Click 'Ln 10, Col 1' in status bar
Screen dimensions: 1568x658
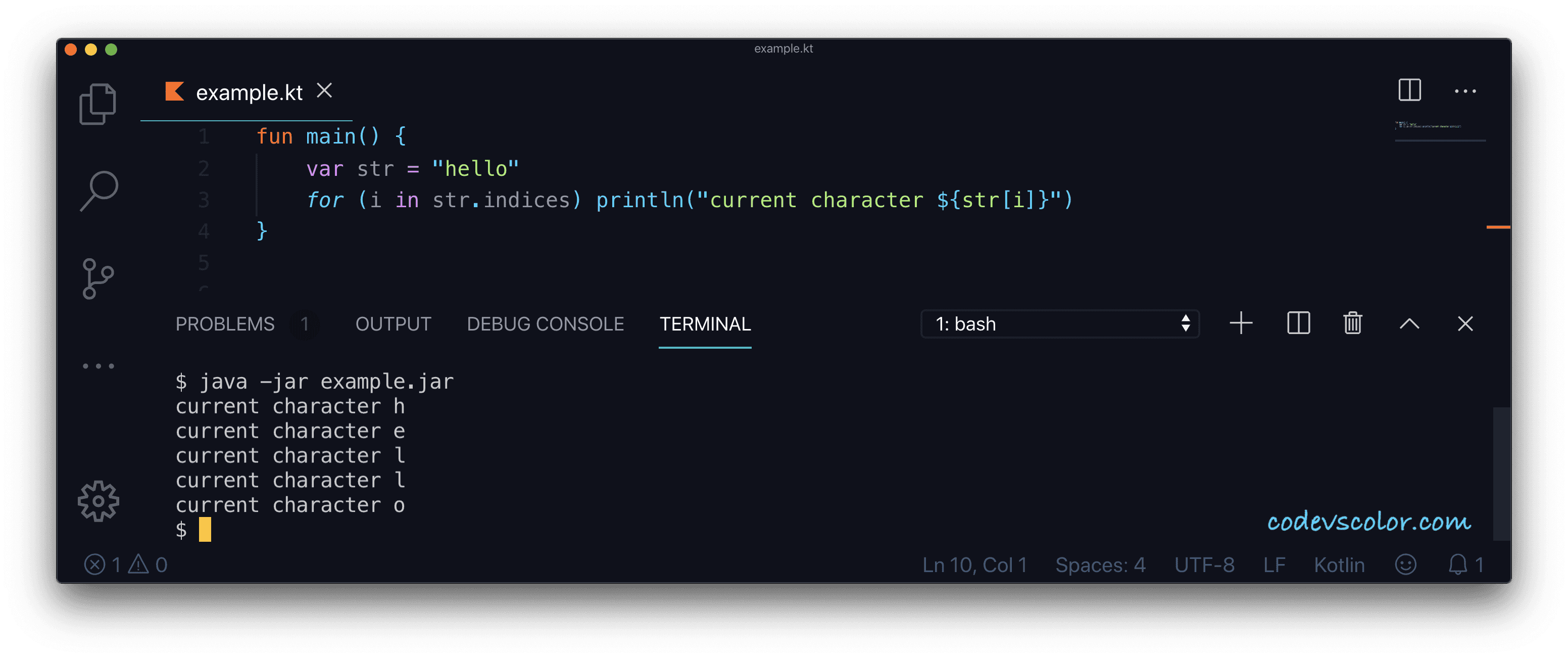pos(974,565)
